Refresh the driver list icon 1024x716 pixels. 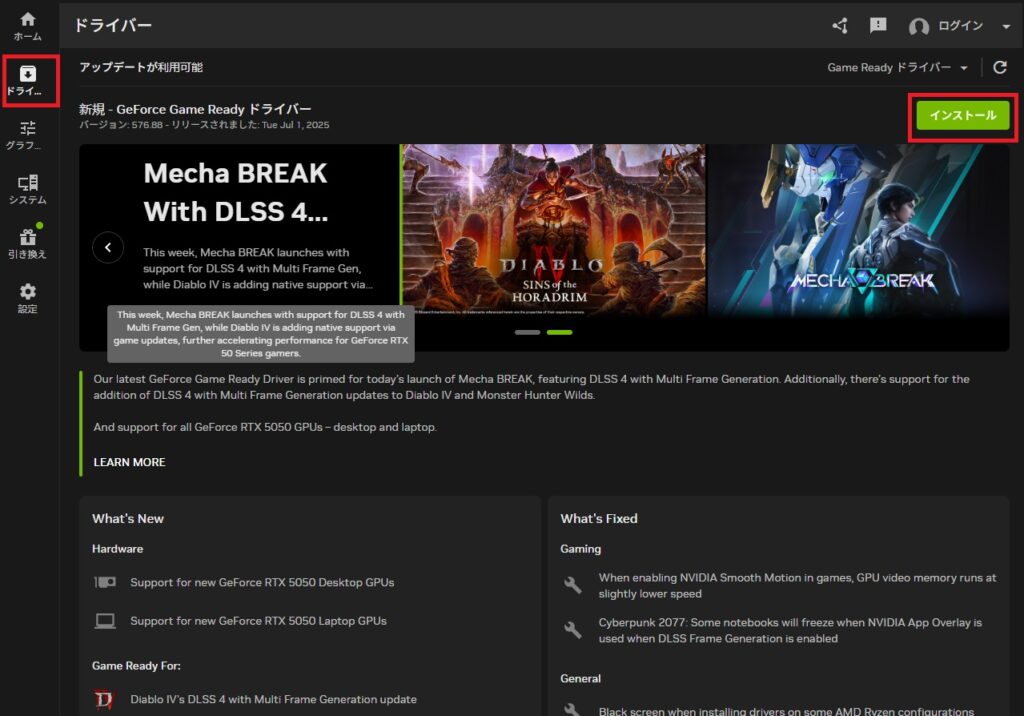(999, 67)
